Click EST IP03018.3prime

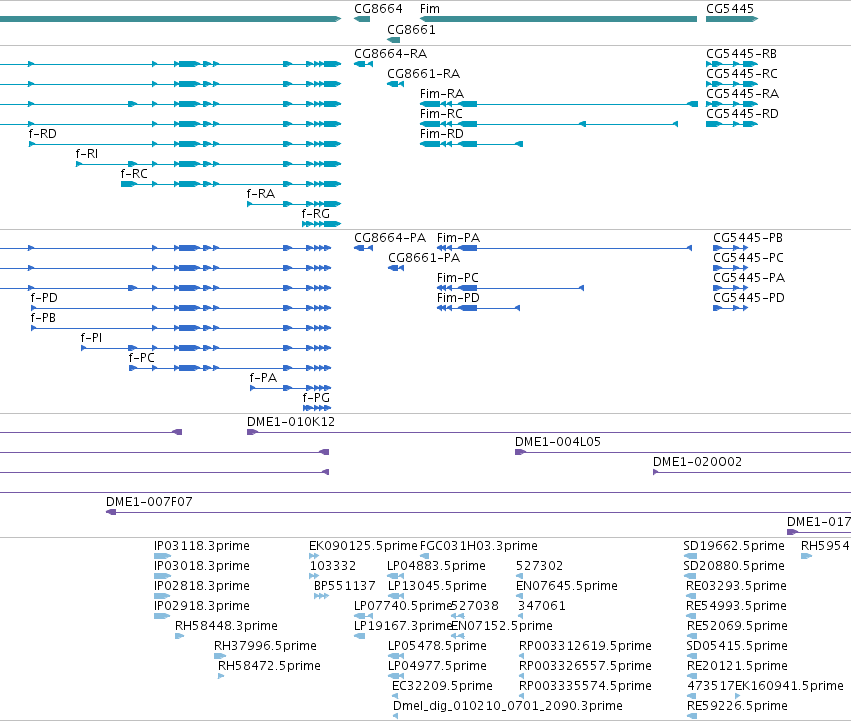202,567
